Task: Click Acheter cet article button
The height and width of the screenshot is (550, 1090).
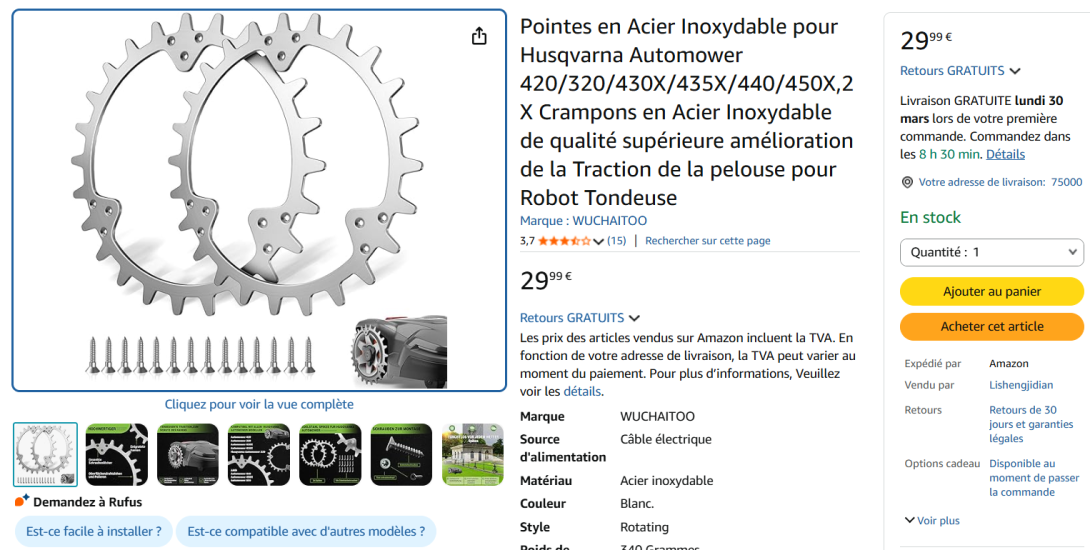Action: pos(991,326)
